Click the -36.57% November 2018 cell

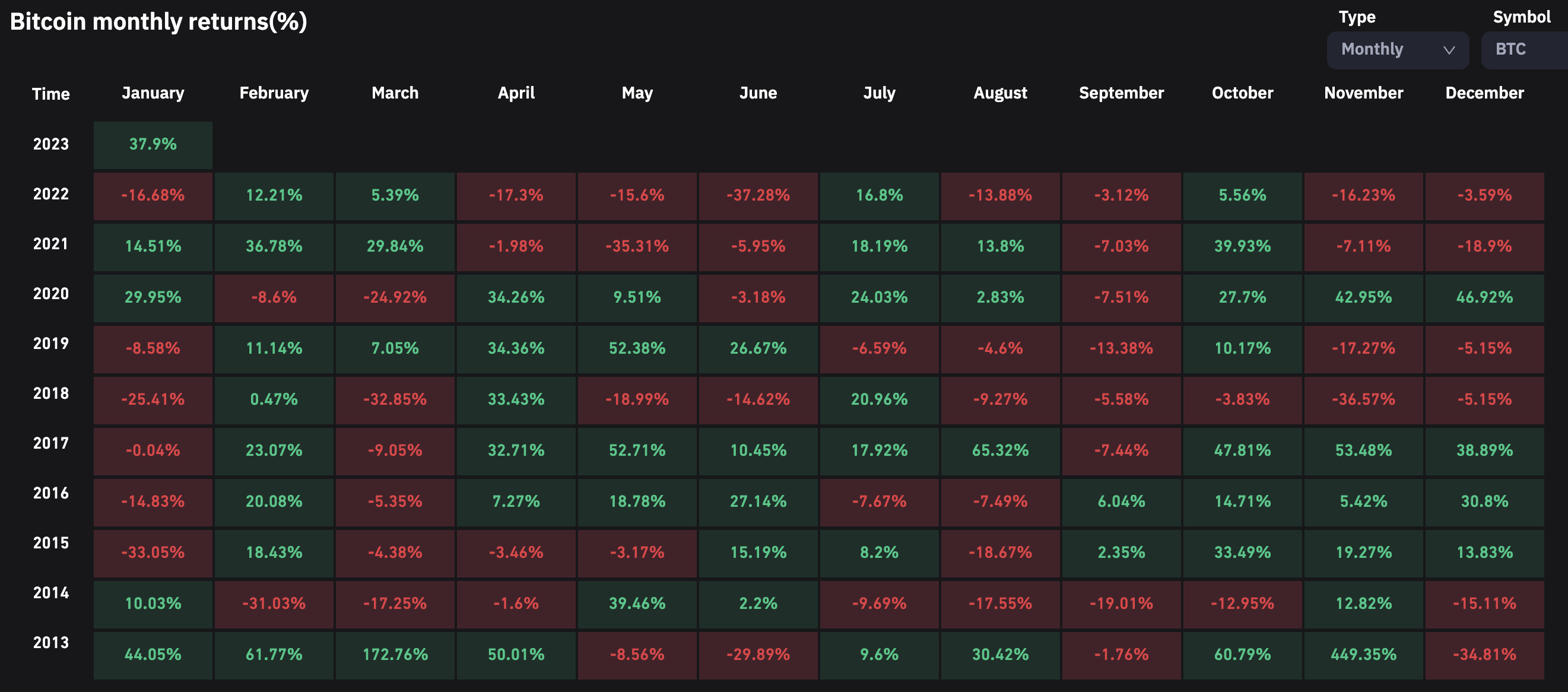(x=1363, y=400)
